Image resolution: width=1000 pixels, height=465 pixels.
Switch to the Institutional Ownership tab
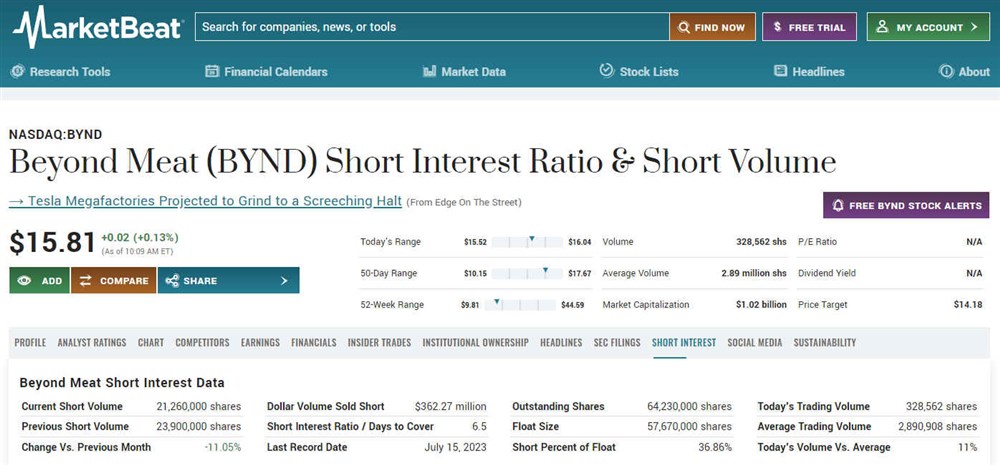475,343
